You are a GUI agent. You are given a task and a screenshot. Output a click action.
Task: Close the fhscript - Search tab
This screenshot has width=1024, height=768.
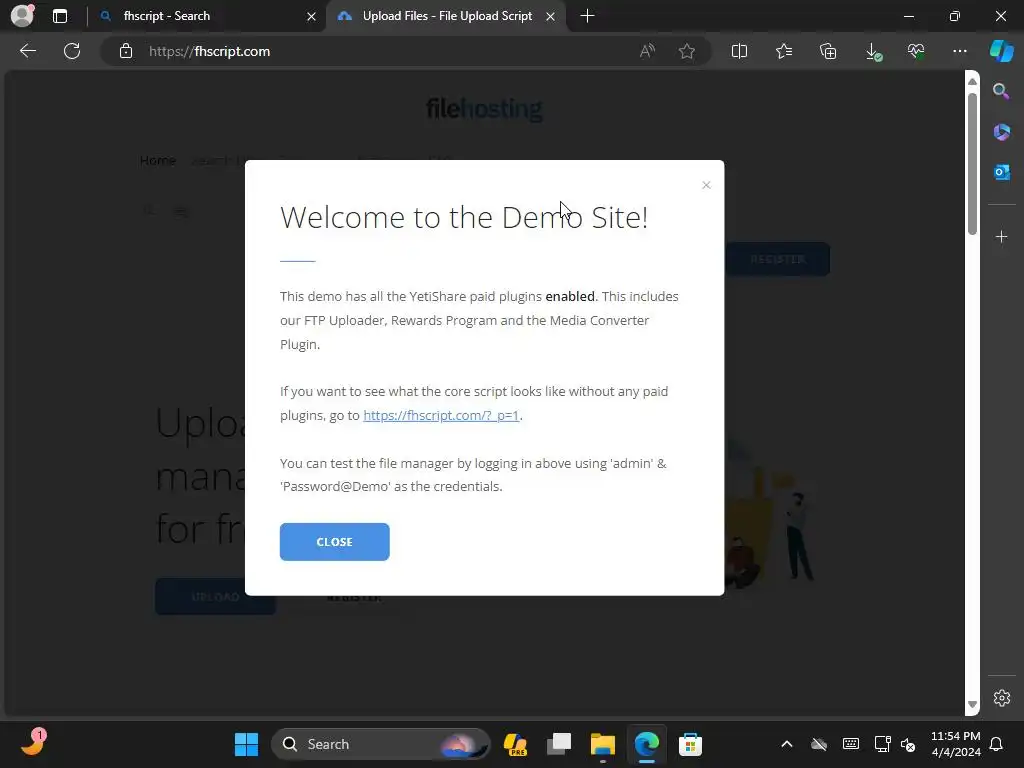coord(312,16)
